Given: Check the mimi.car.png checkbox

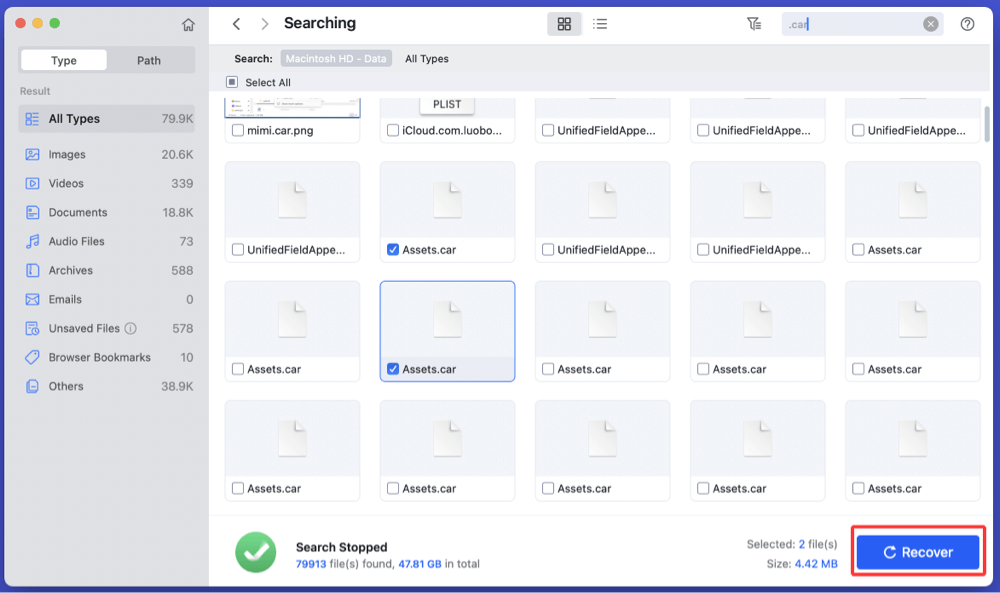Looking at the screenshot, I should [237, 129].
